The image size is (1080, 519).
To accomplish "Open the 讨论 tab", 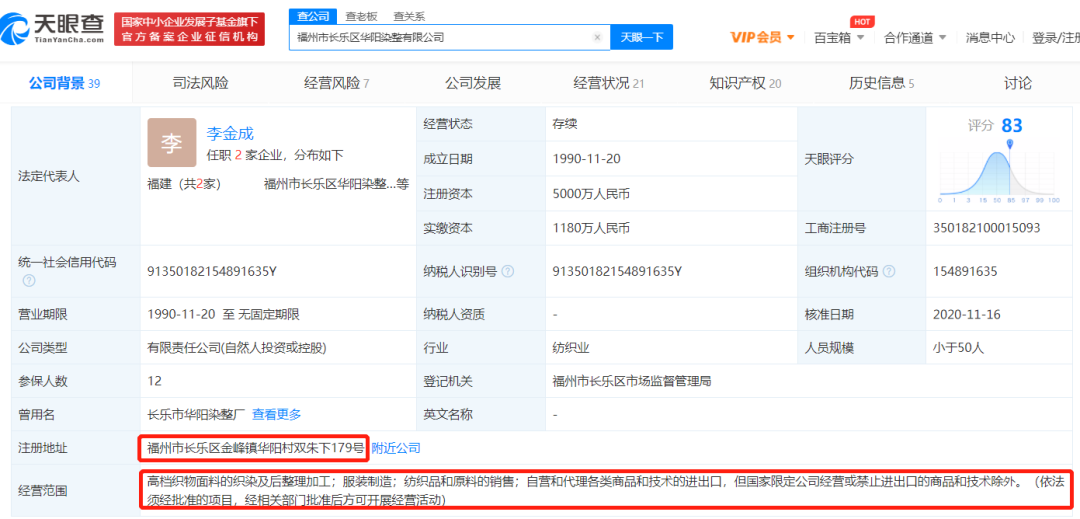I will tap(1018, 84).
